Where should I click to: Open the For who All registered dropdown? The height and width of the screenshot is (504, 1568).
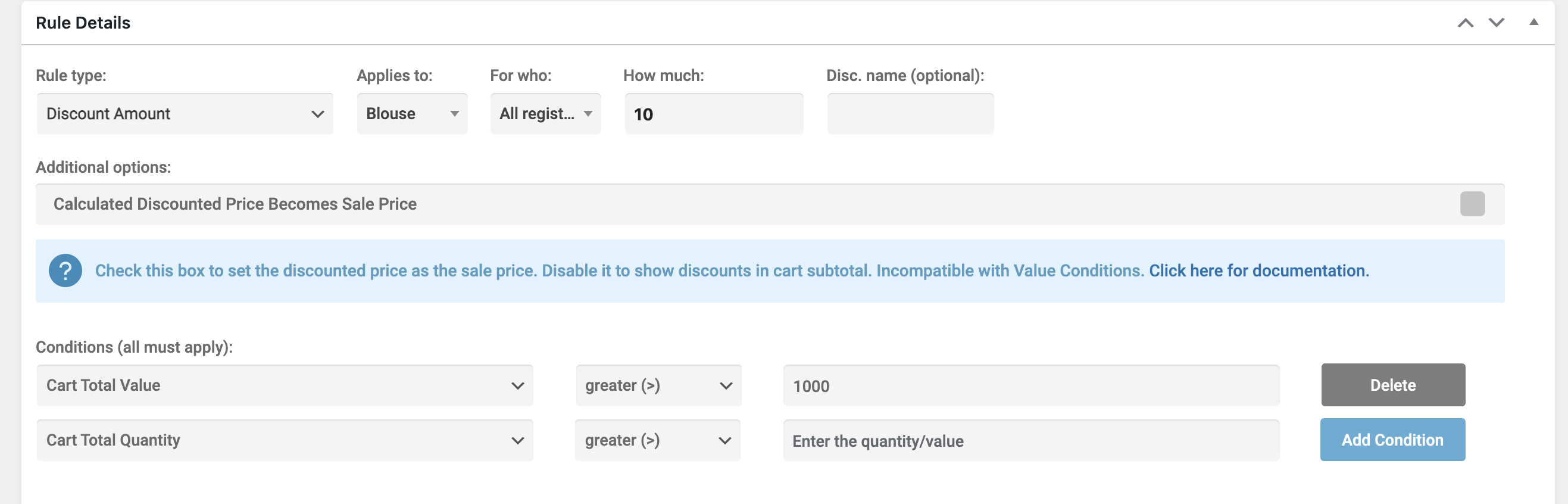[545, 114]
